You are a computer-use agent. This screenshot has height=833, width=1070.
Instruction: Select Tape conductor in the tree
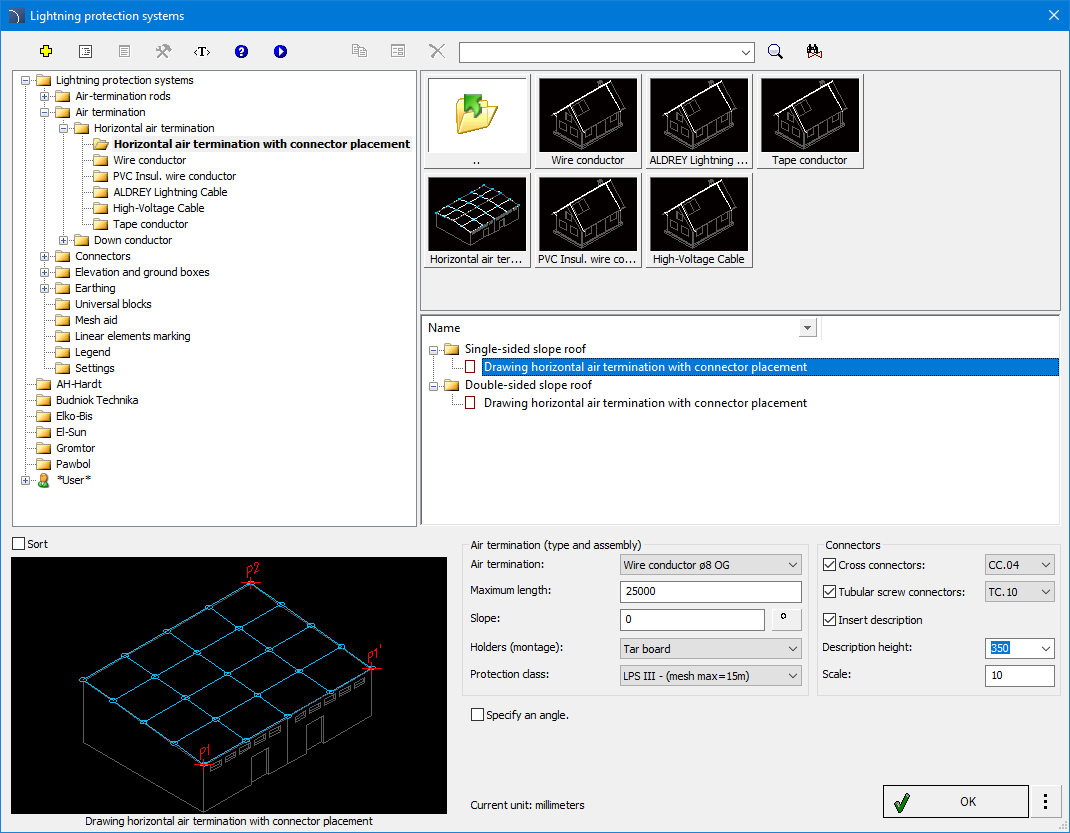point(150,224)
